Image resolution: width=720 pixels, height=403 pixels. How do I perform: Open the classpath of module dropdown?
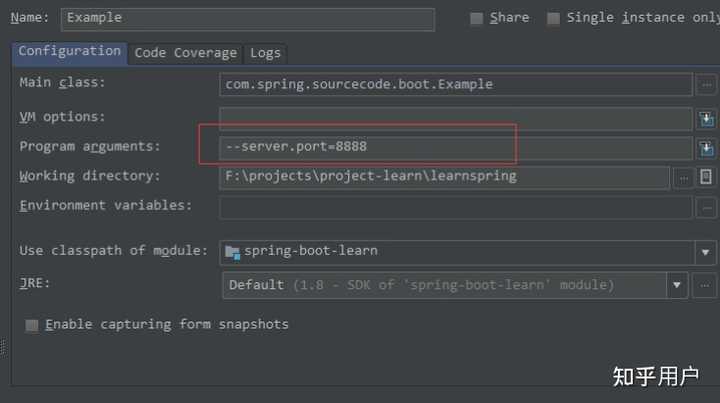[x=706, y=252]
